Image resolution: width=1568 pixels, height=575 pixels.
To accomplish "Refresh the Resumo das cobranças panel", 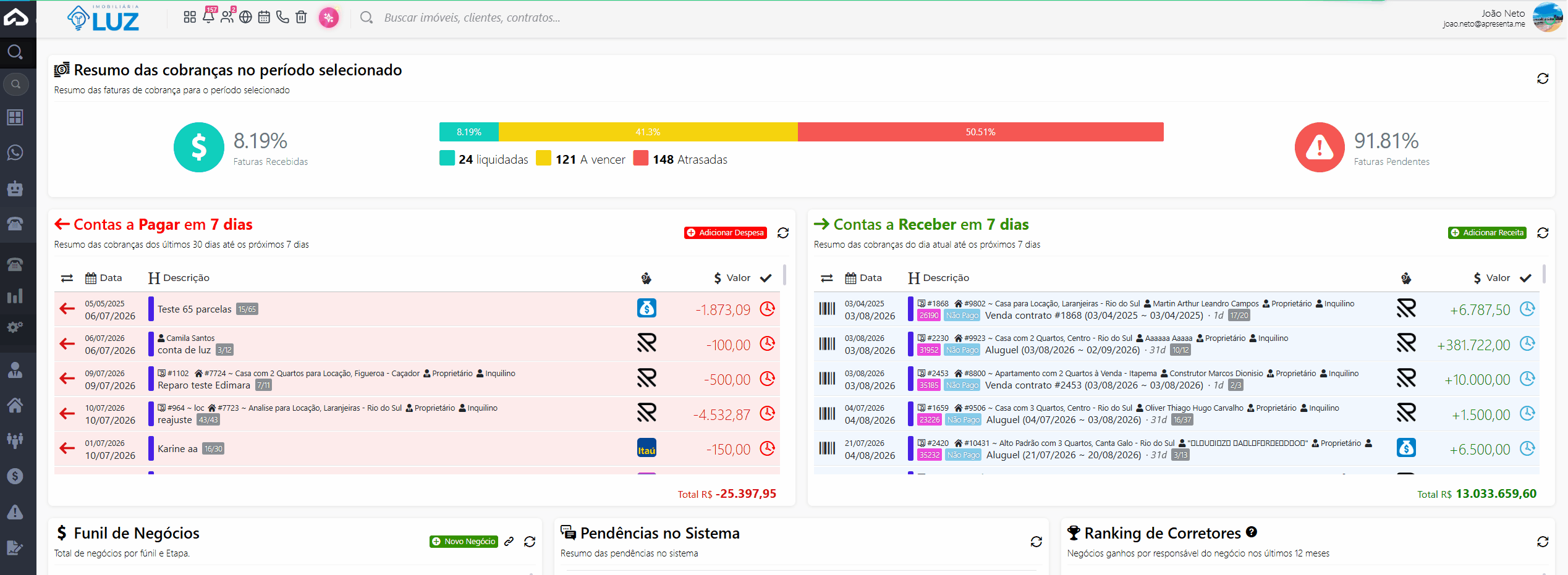I will click(x=1543, y=78).
